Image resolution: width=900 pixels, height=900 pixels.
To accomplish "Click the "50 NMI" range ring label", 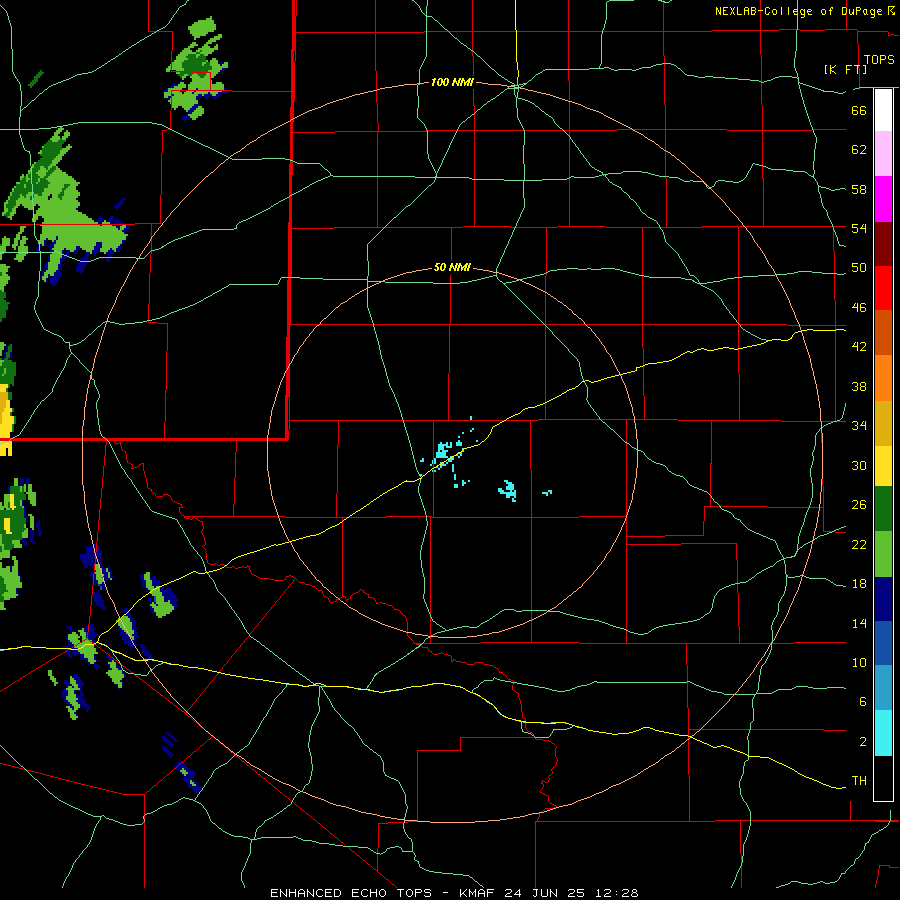I will point(452,267).
